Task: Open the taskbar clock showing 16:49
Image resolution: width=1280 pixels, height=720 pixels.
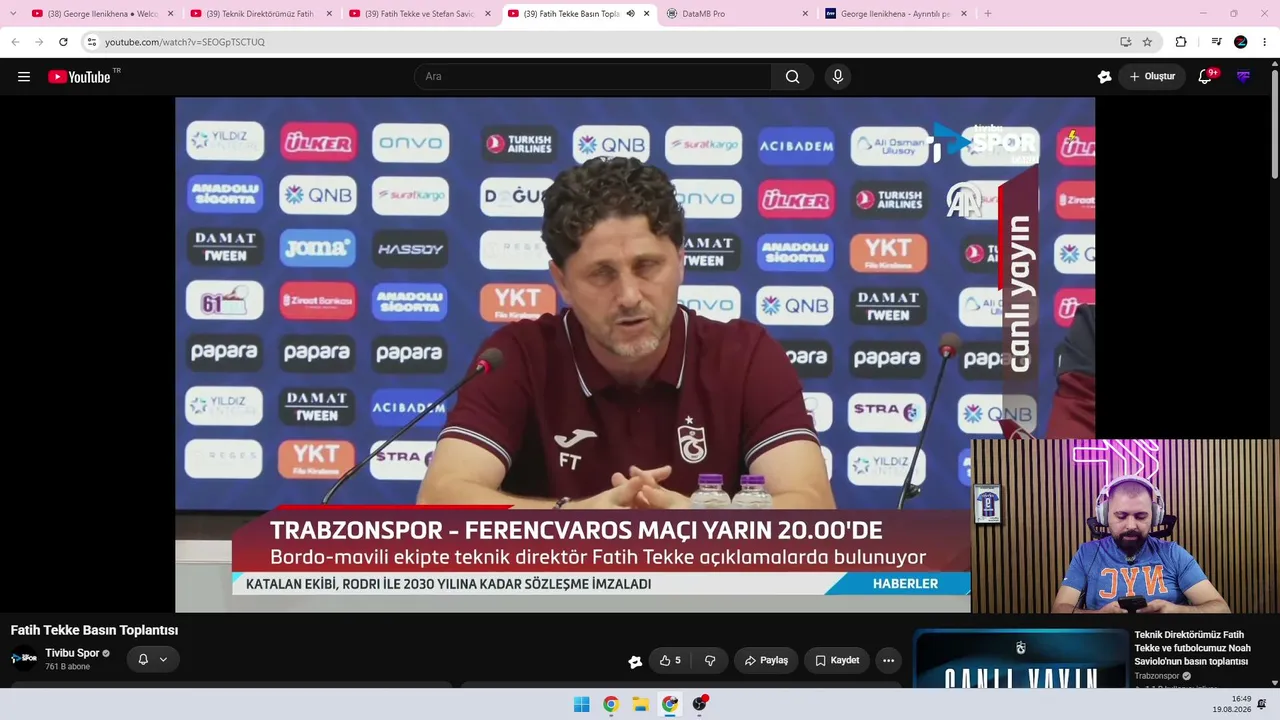Action: coord(1231,704)
